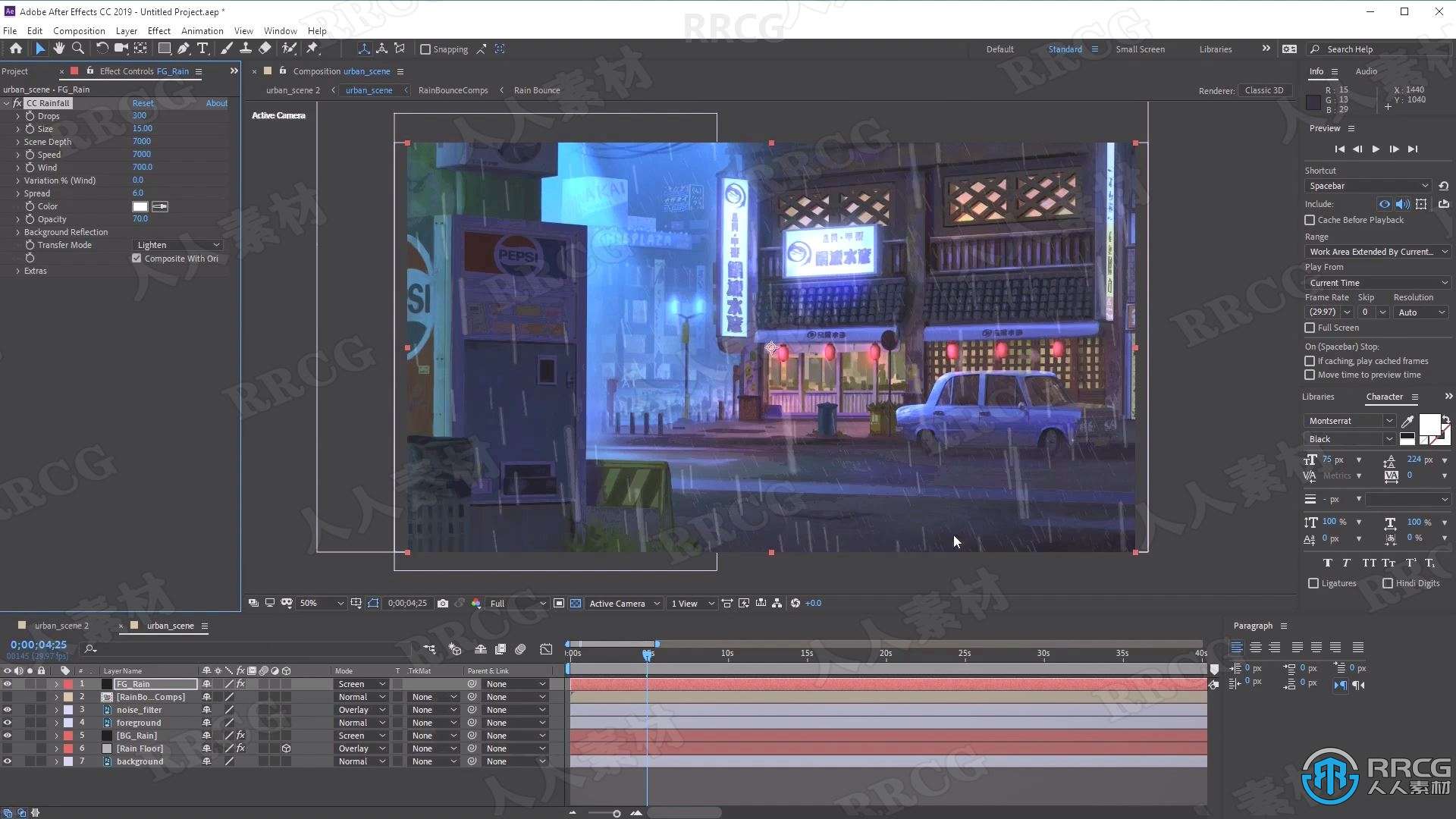Reset the CC Rainfall effect

[143, 103]
